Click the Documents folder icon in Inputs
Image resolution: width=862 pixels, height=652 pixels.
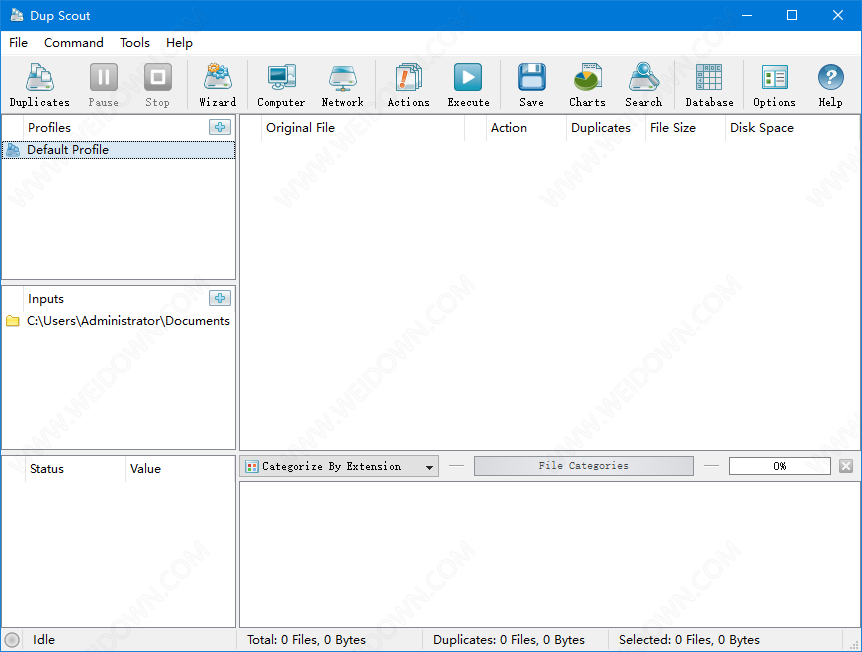[x=13, y=321]
